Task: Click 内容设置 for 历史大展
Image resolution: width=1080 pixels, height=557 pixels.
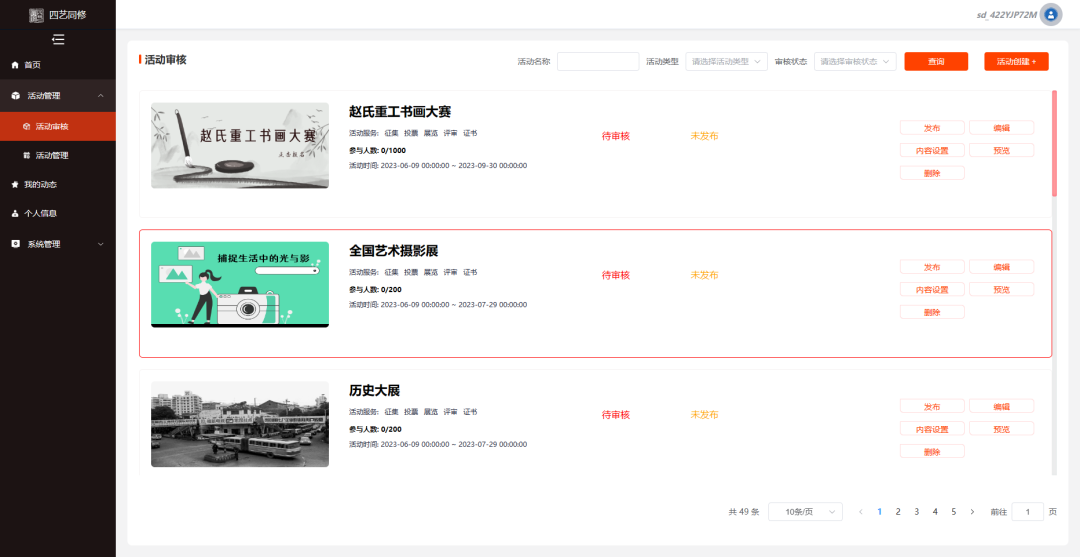Action: point(932,429)
